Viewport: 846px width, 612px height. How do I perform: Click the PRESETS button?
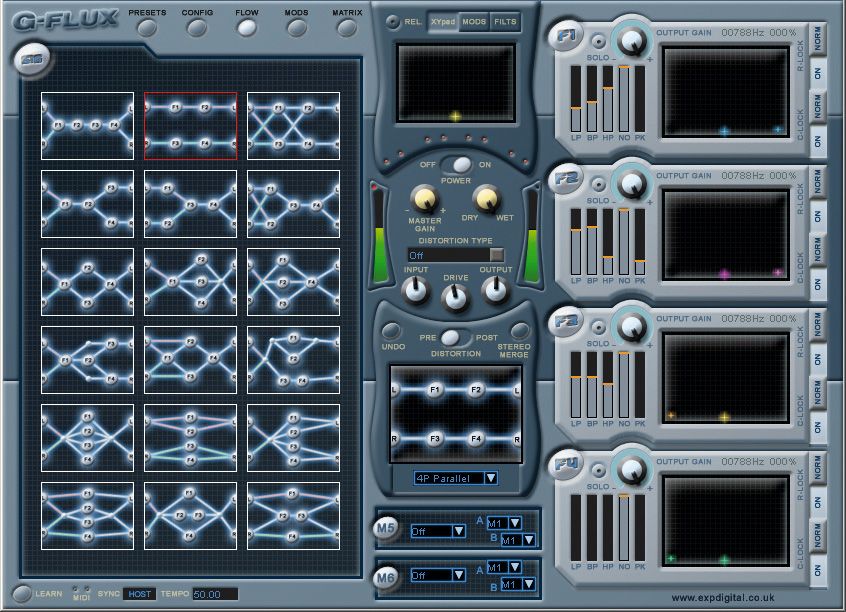[x=147, y=28]
